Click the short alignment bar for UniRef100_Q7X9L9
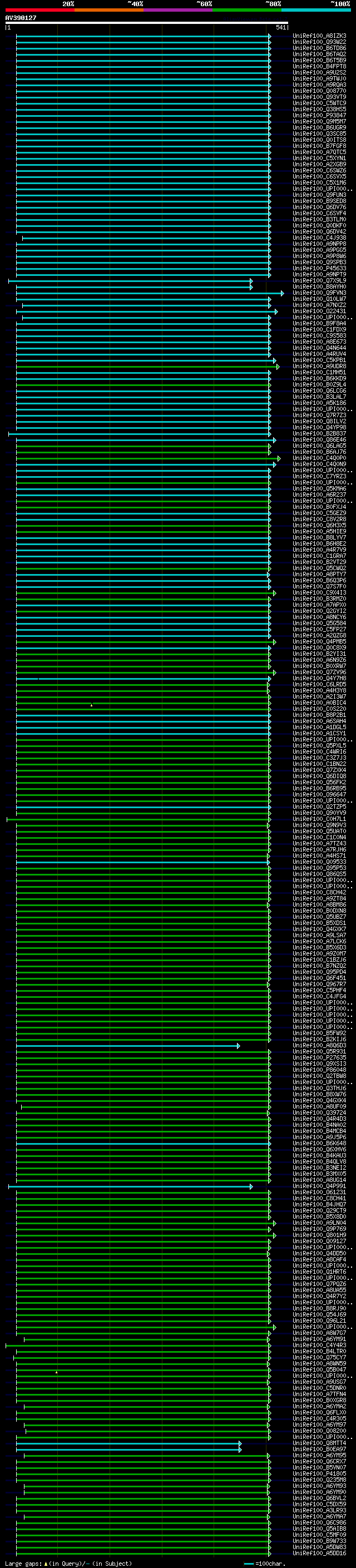This screenshot has height=1568, width=356. point(130,281)
